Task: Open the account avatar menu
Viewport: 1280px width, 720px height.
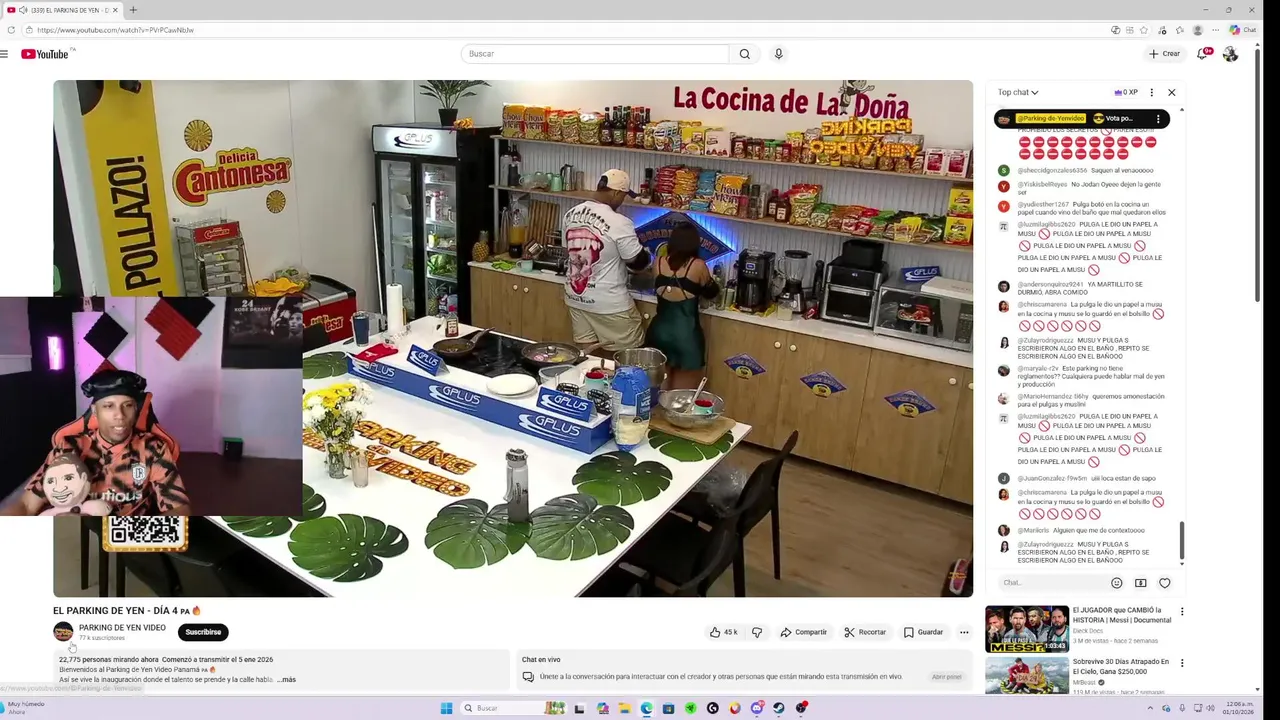Action: point(1230,54)
